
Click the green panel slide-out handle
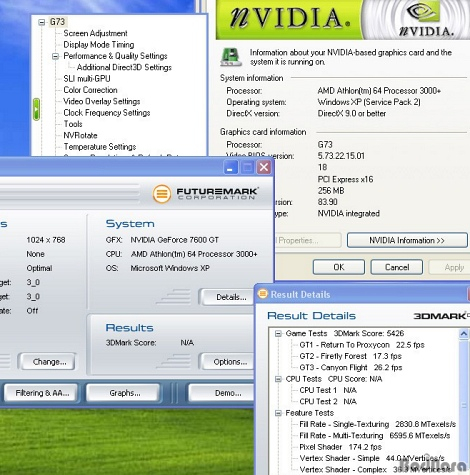(x=36, y=109)
